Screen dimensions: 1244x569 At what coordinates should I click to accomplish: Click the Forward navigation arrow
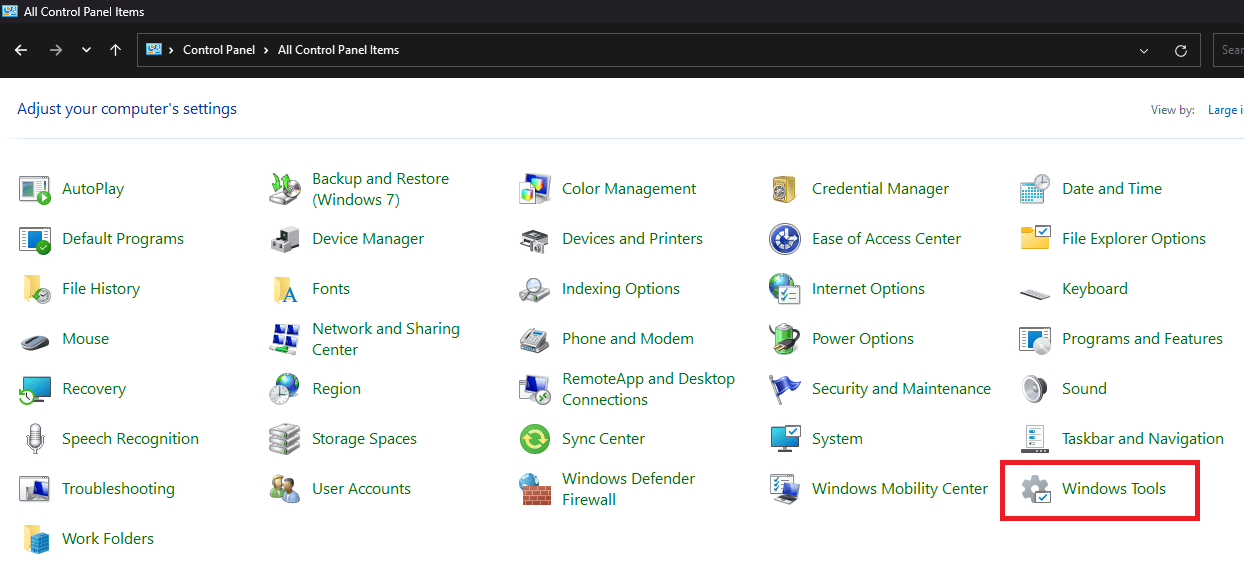(56, 50)
